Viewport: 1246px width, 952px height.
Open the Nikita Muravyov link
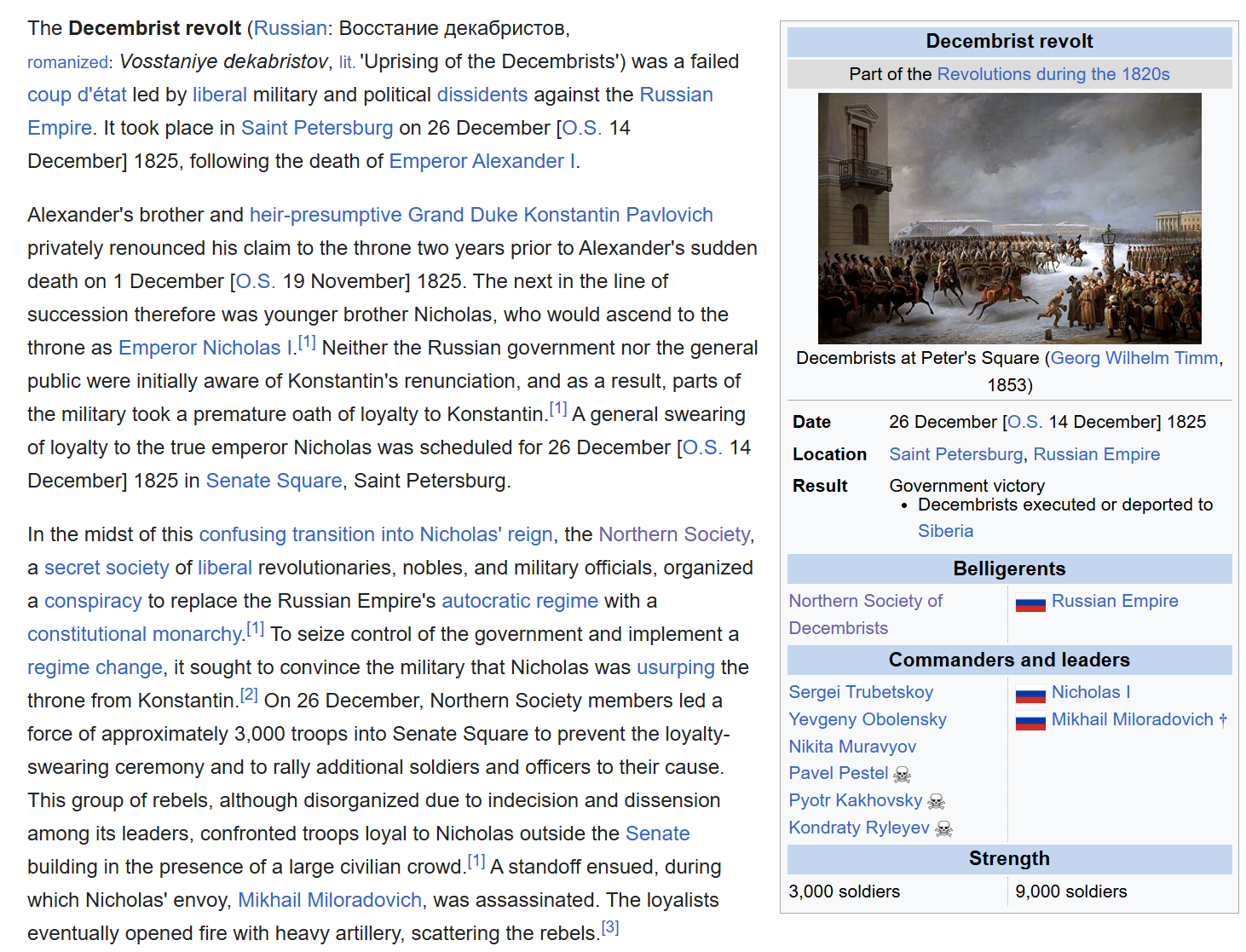click(x=852, y=747)
